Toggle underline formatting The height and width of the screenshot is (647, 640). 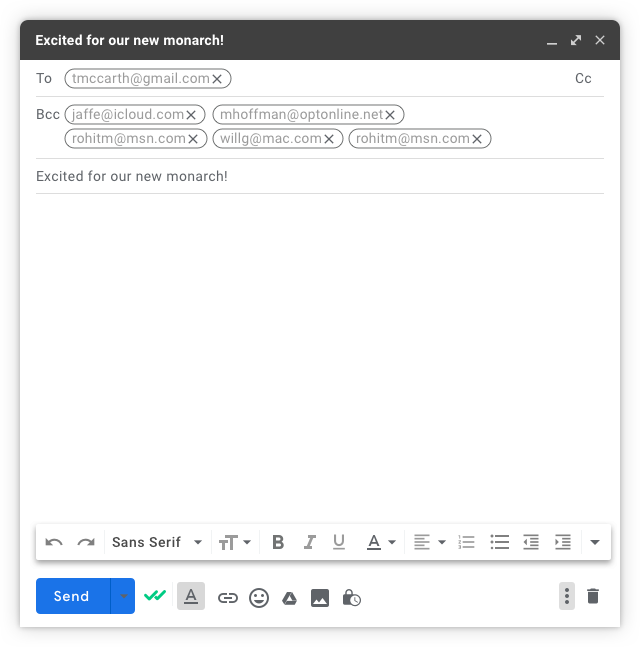coord(339,542)
